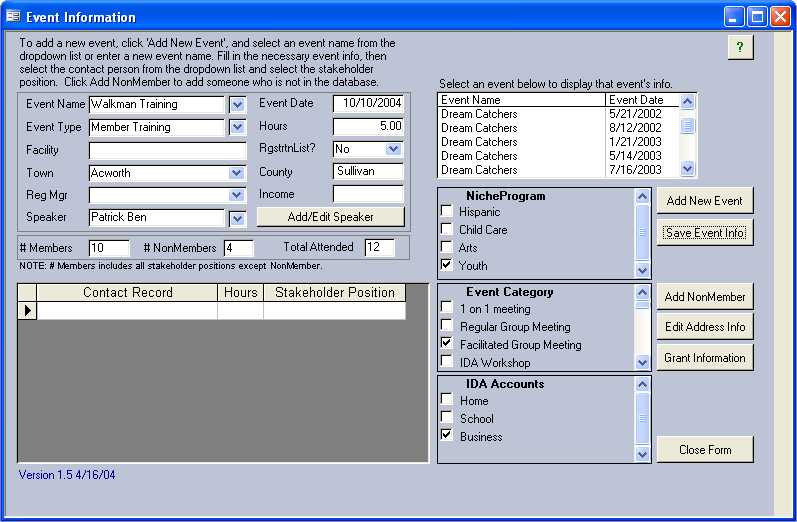
Task: Uncheck the Facilitated Group Meeting checkbox
Action: [x=446, y=345]
